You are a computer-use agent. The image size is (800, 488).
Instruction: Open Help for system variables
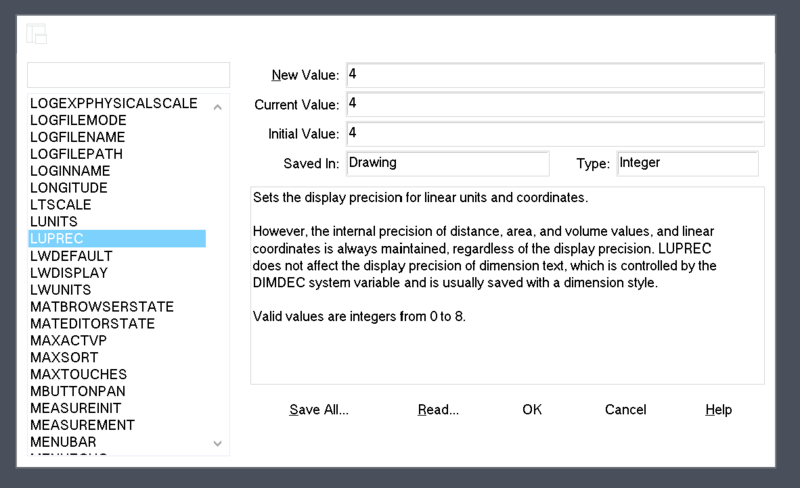(x=718, y=410)
